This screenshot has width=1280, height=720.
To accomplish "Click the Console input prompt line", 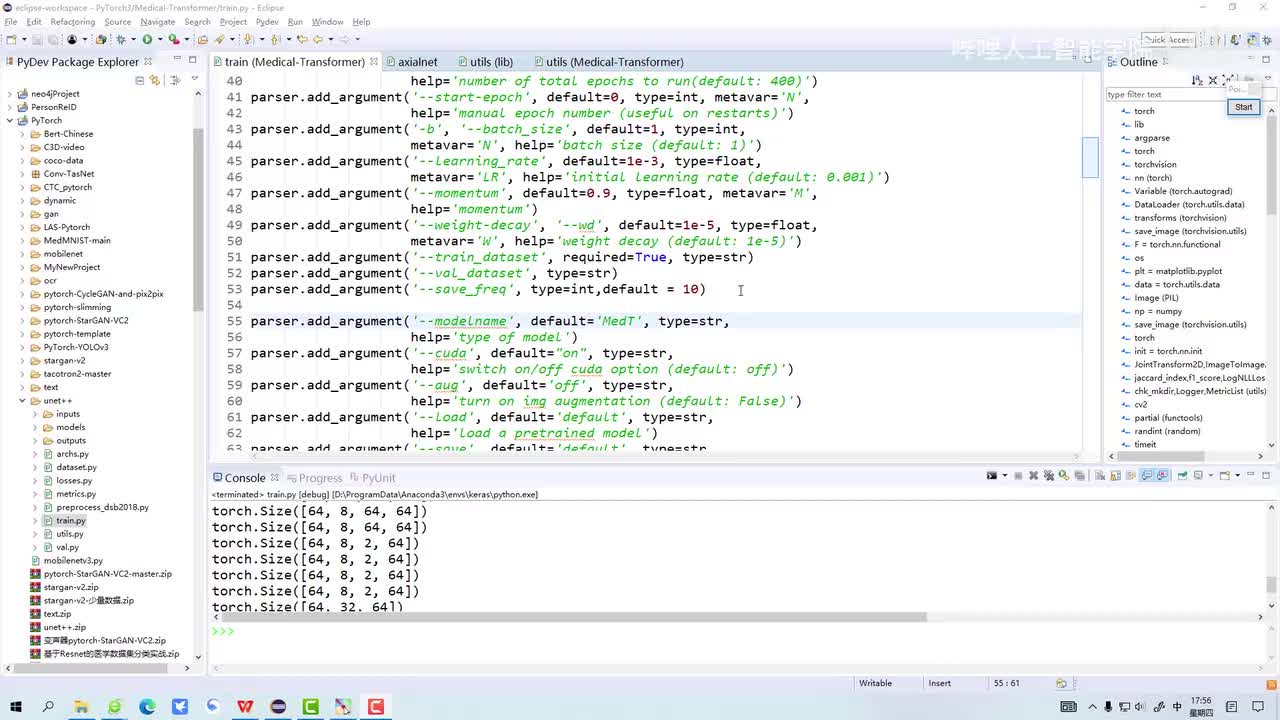I will (740, 631).
